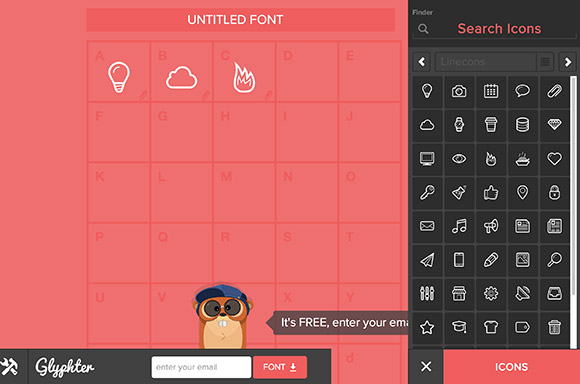Select the pencil icon in the finder grid
Viewport: 580px width, 384px height.
pyautogui.click(x=491, y=260)
